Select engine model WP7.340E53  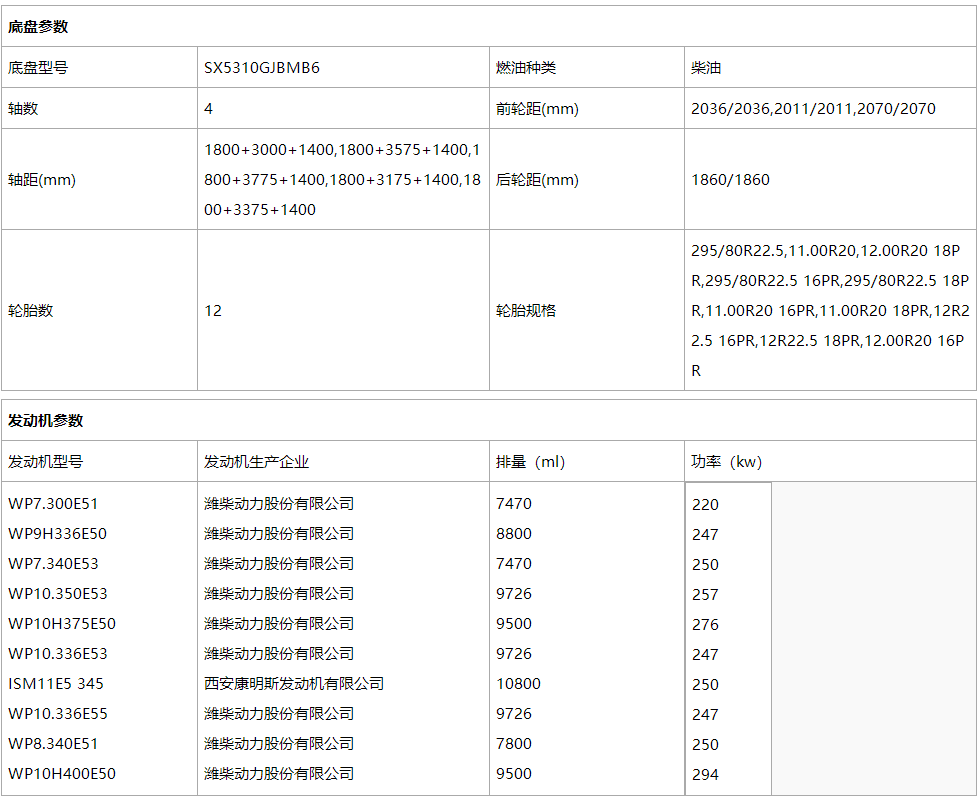(x=53, y=563)
